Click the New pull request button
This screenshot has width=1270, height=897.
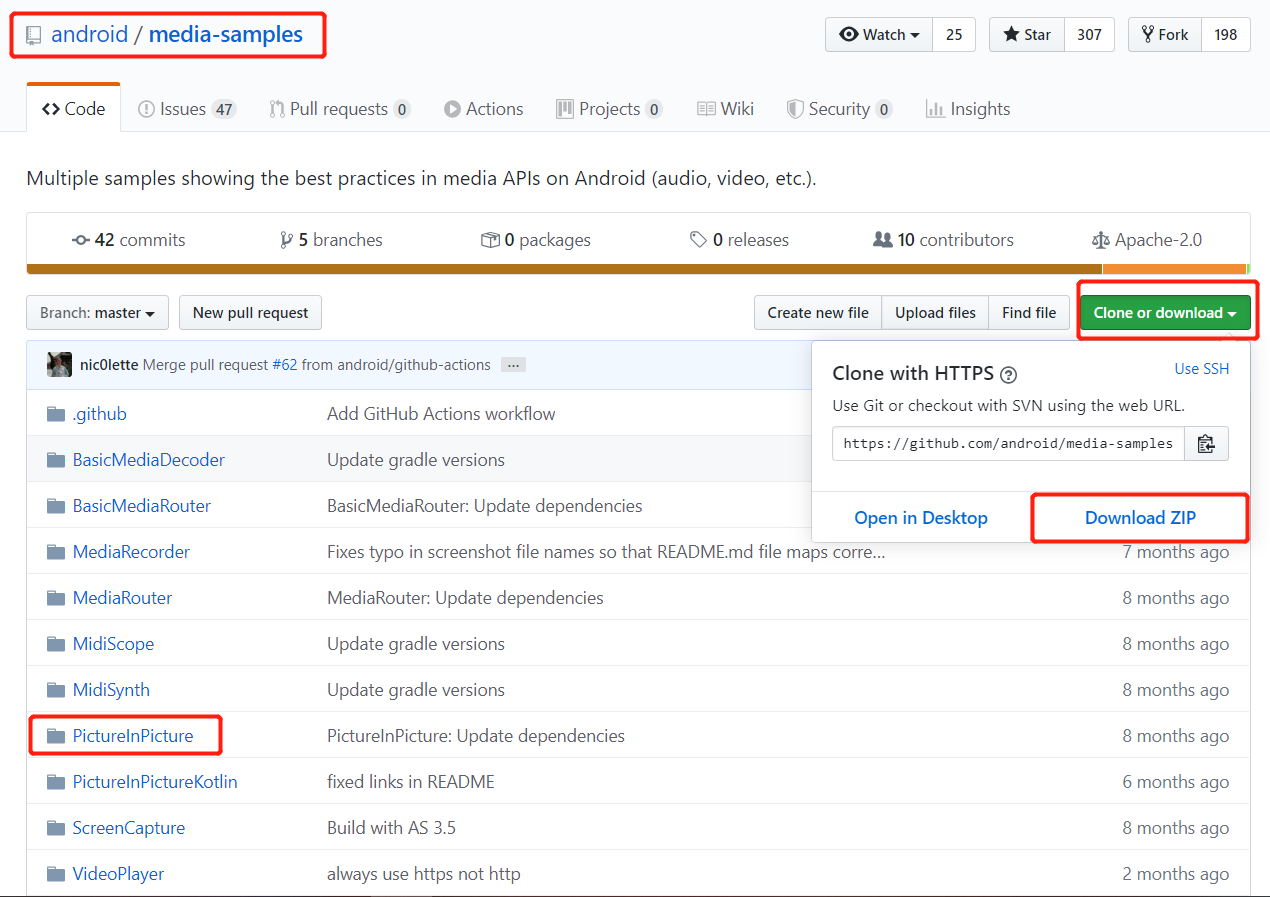click(250, 313)
